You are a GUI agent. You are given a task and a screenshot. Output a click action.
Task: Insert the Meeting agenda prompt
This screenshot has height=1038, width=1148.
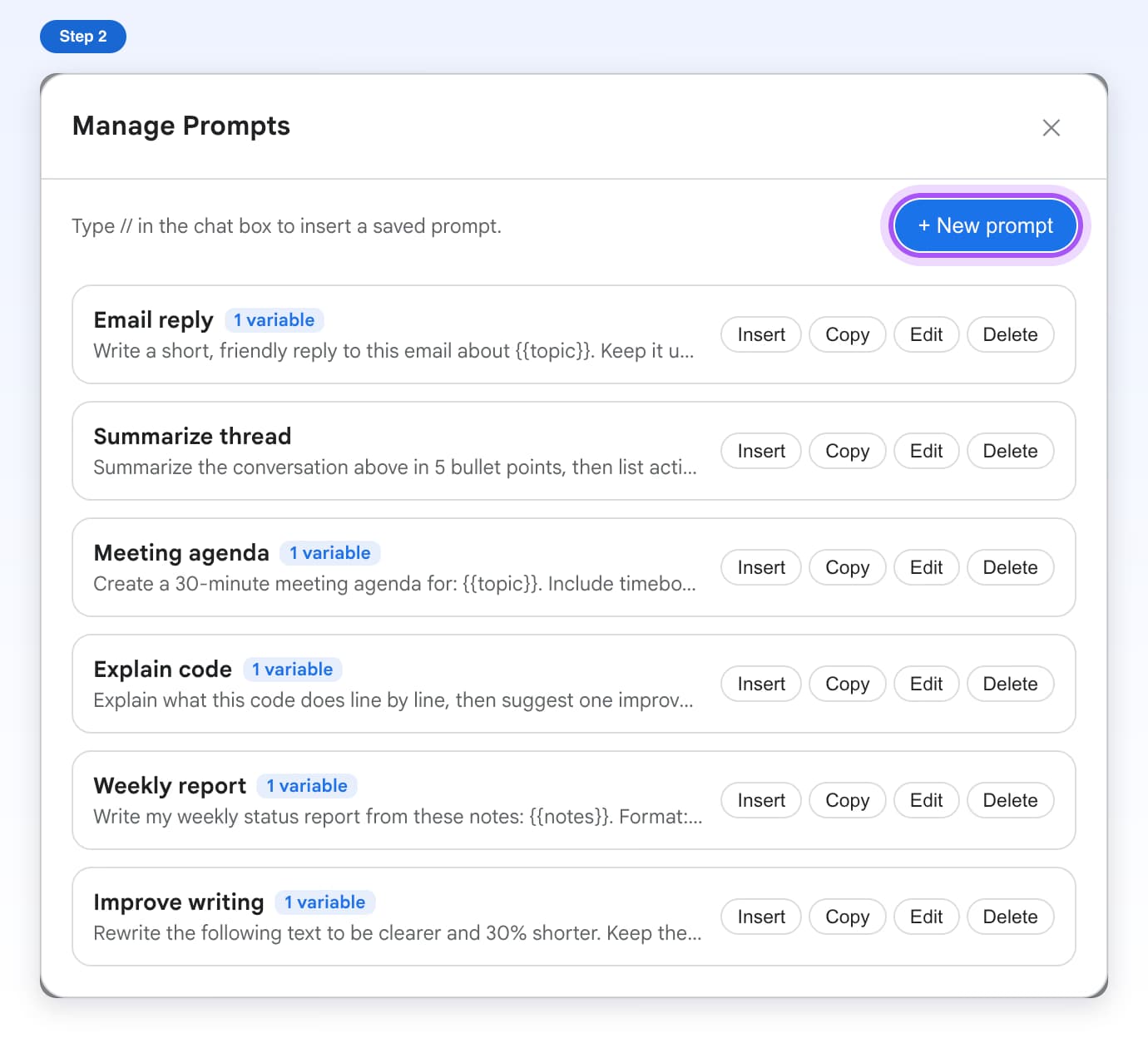coord(760,567)
